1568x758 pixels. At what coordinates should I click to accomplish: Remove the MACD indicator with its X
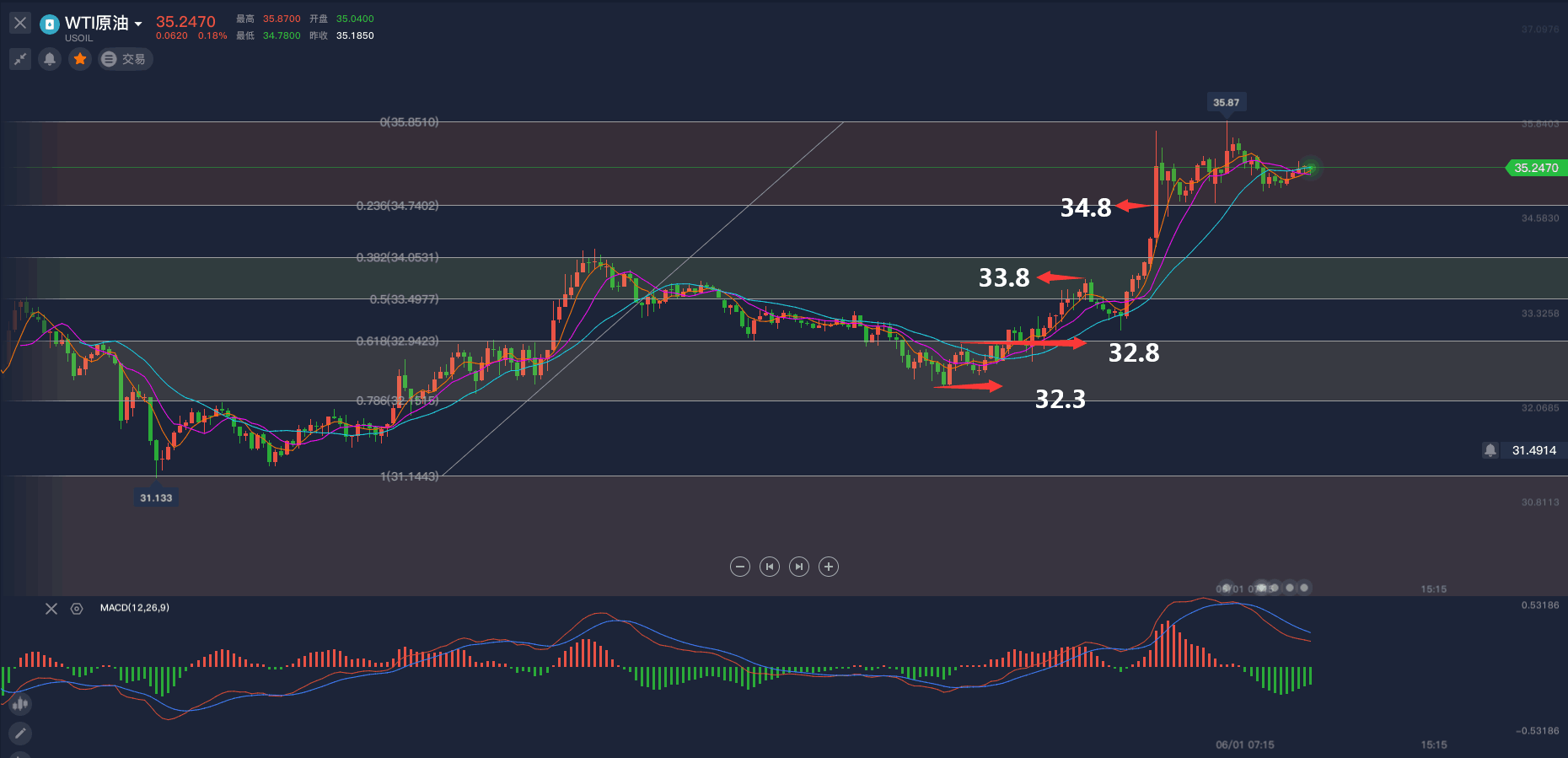click(51, 609)
